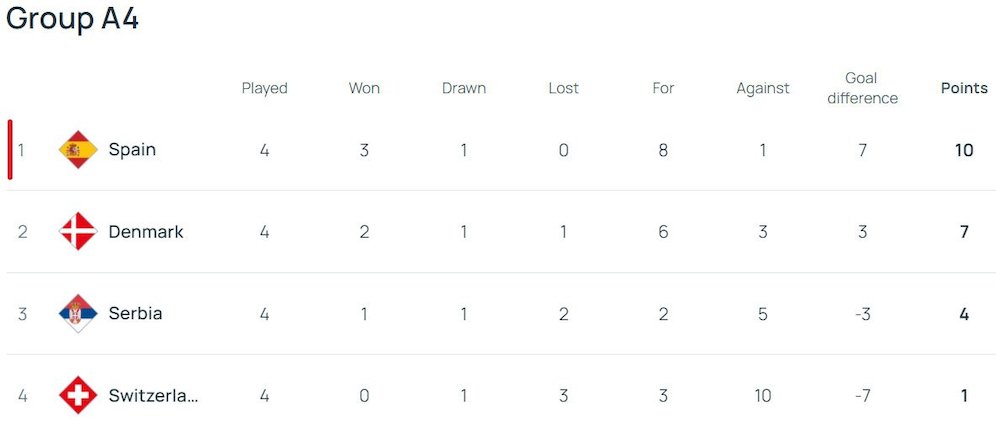The height and width of the screenshot is (427, 996).
Task: Click the Won column header
Action: point(364,88)
